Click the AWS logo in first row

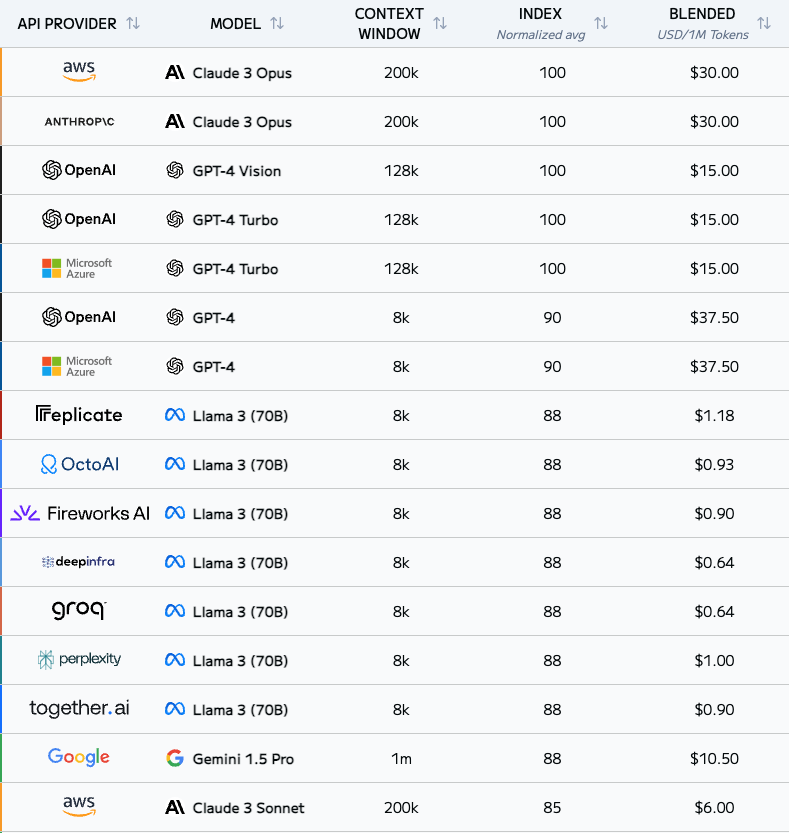(79, 71)
